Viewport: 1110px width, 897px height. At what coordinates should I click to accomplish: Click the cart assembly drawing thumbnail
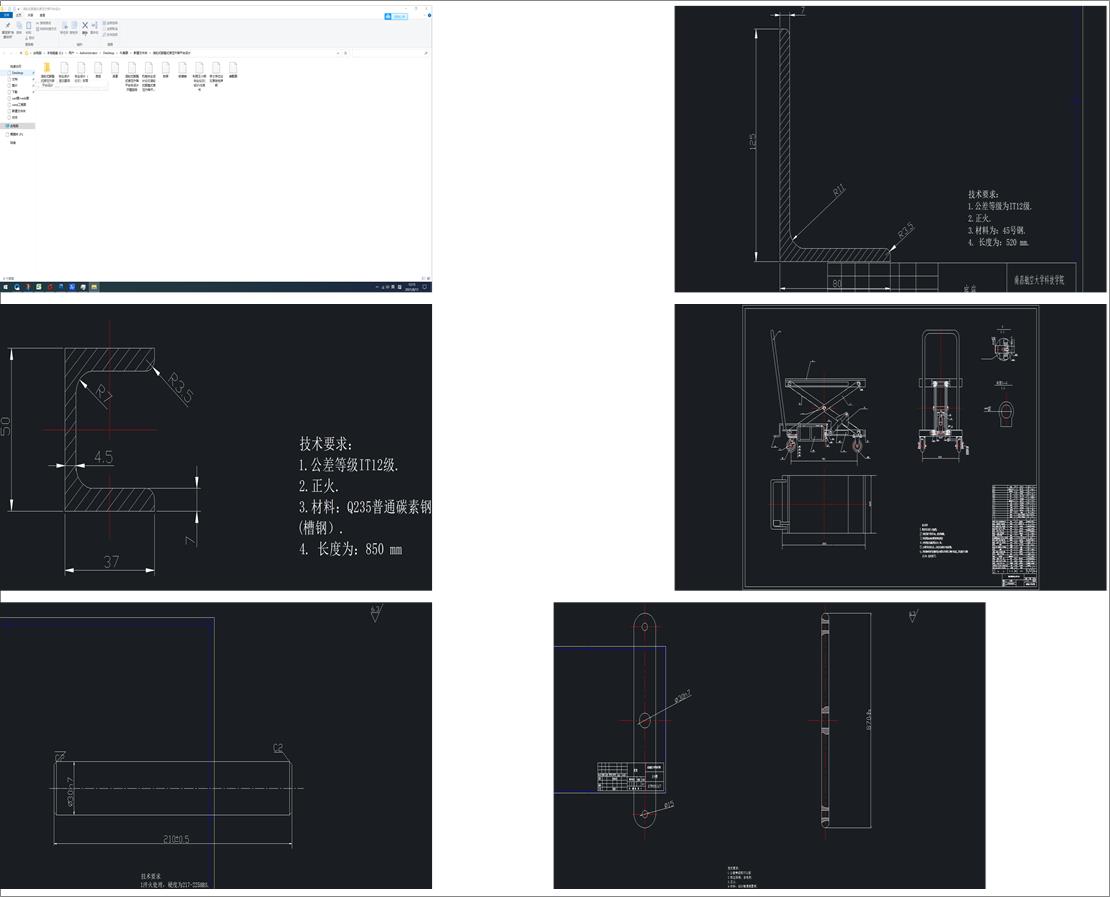point(891,447)
